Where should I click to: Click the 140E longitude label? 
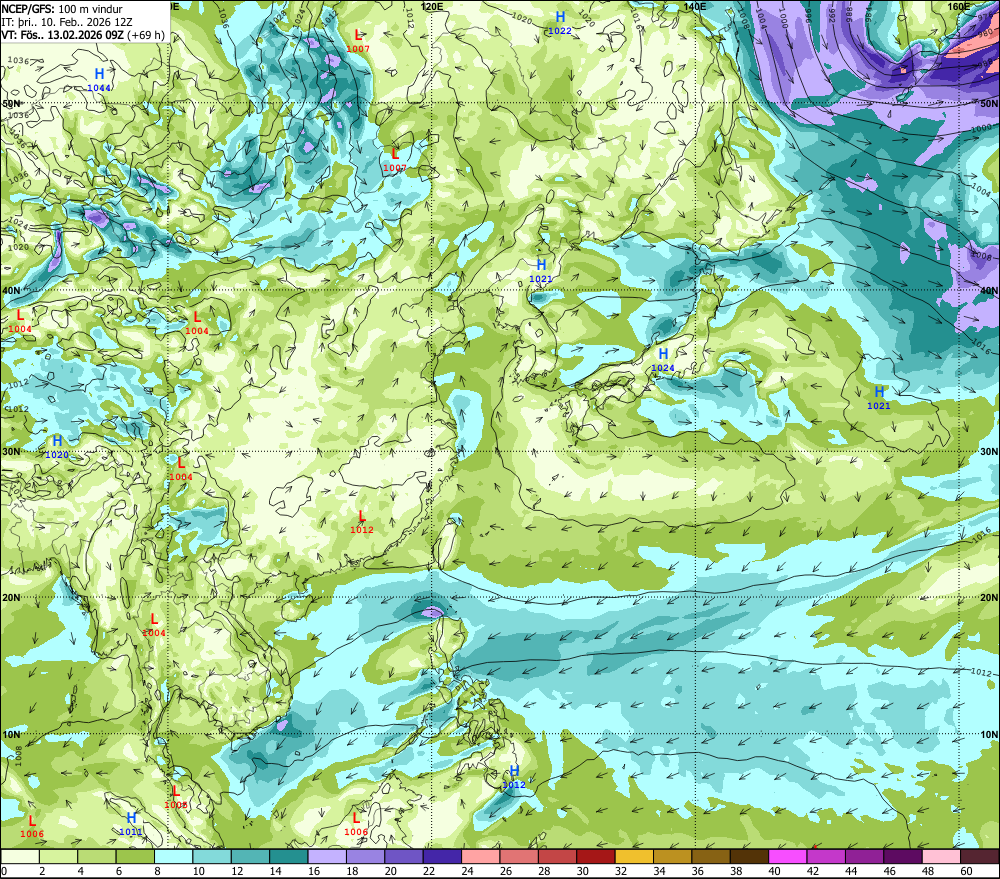click(x=695, y=6)
